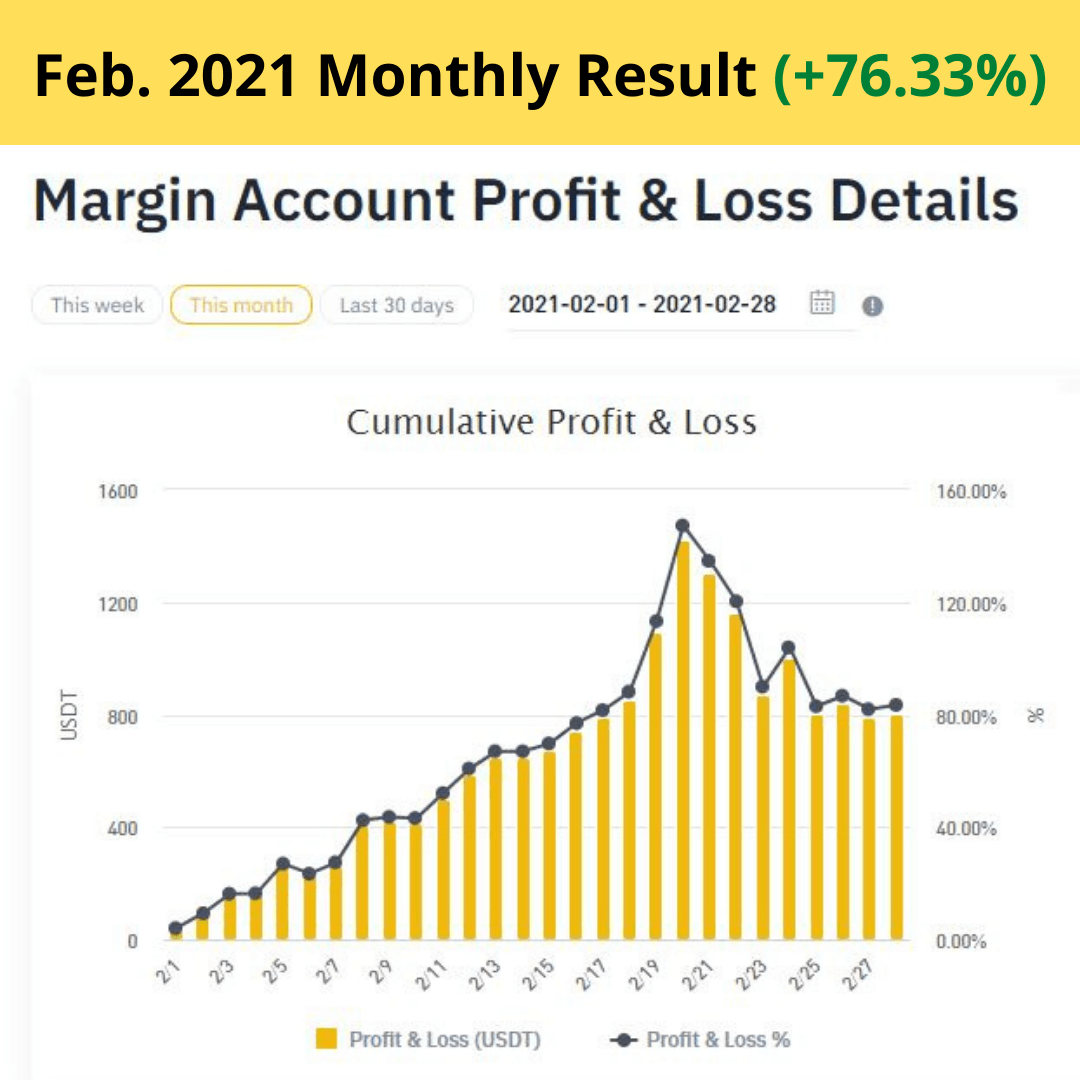Click the tallest yellow bar in chart

point(683,740)
